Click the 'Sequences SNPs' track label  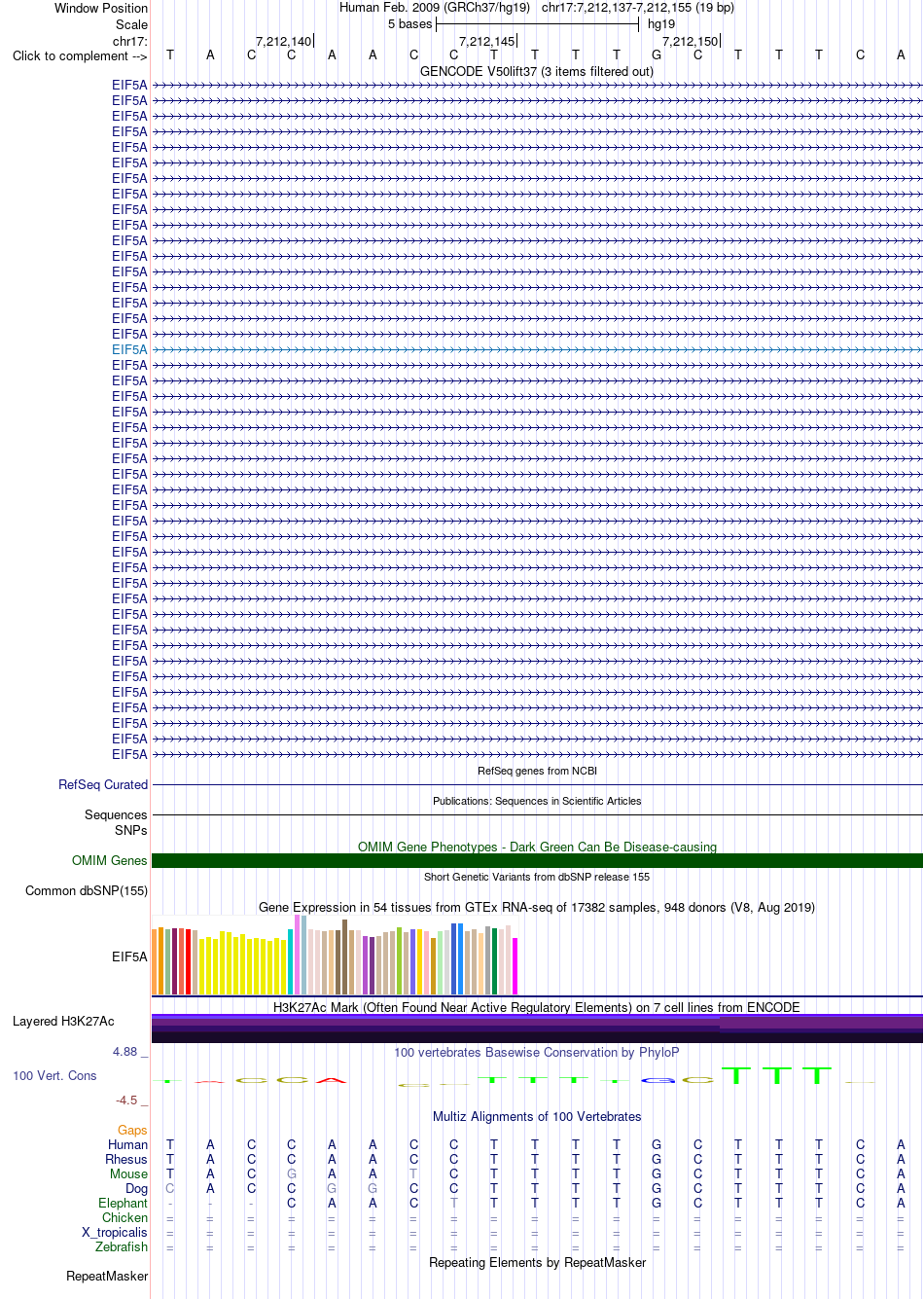[x=116, y=822]
